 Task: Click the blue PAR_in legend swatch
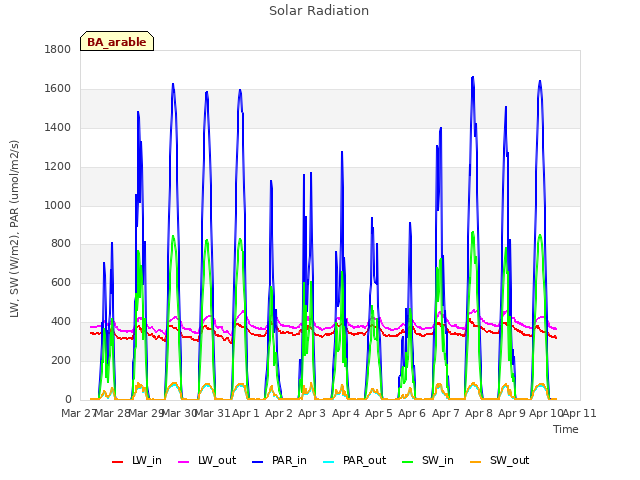click(258, 462)
